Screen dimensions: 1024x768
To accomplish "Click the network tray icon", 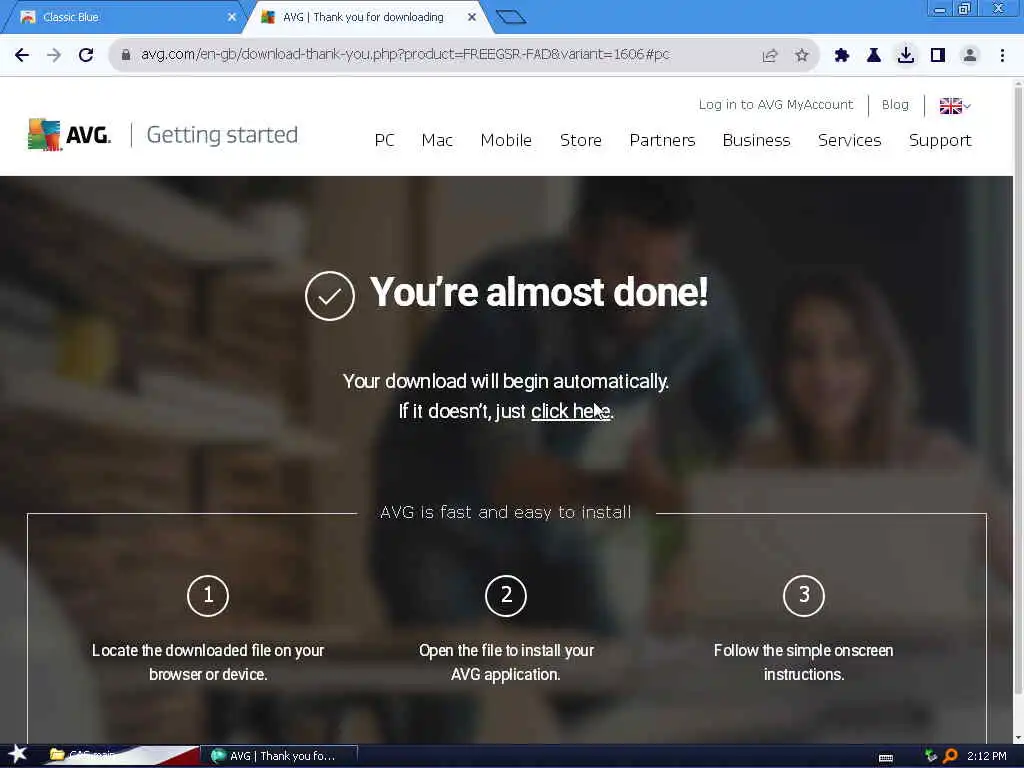I will pyautogui.click(x=931, y=756).
